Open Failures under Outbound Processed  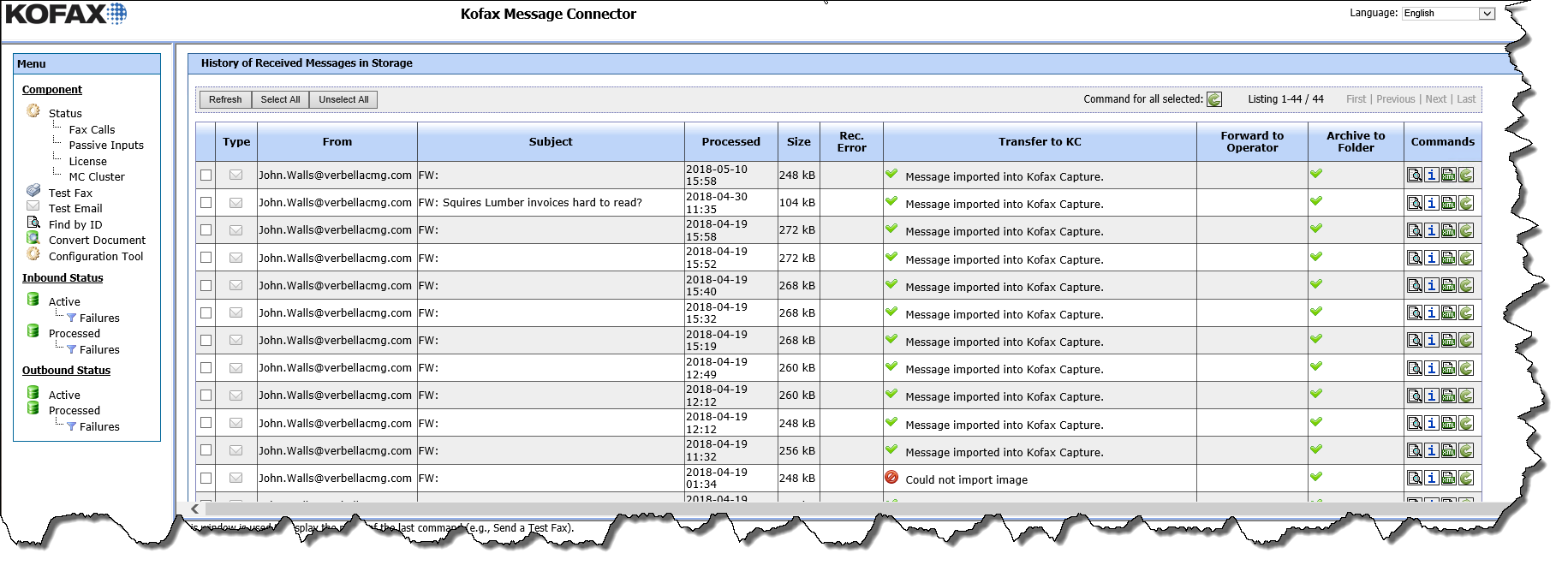pos(99,427)
